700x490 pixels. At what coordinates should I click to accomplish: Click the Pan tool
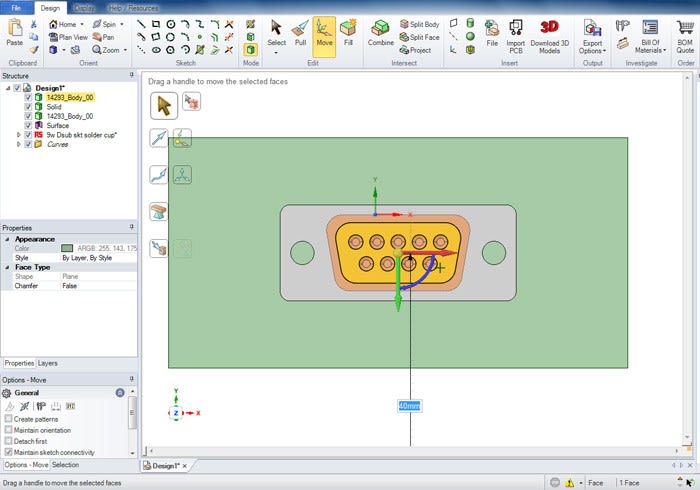[103, 37]
